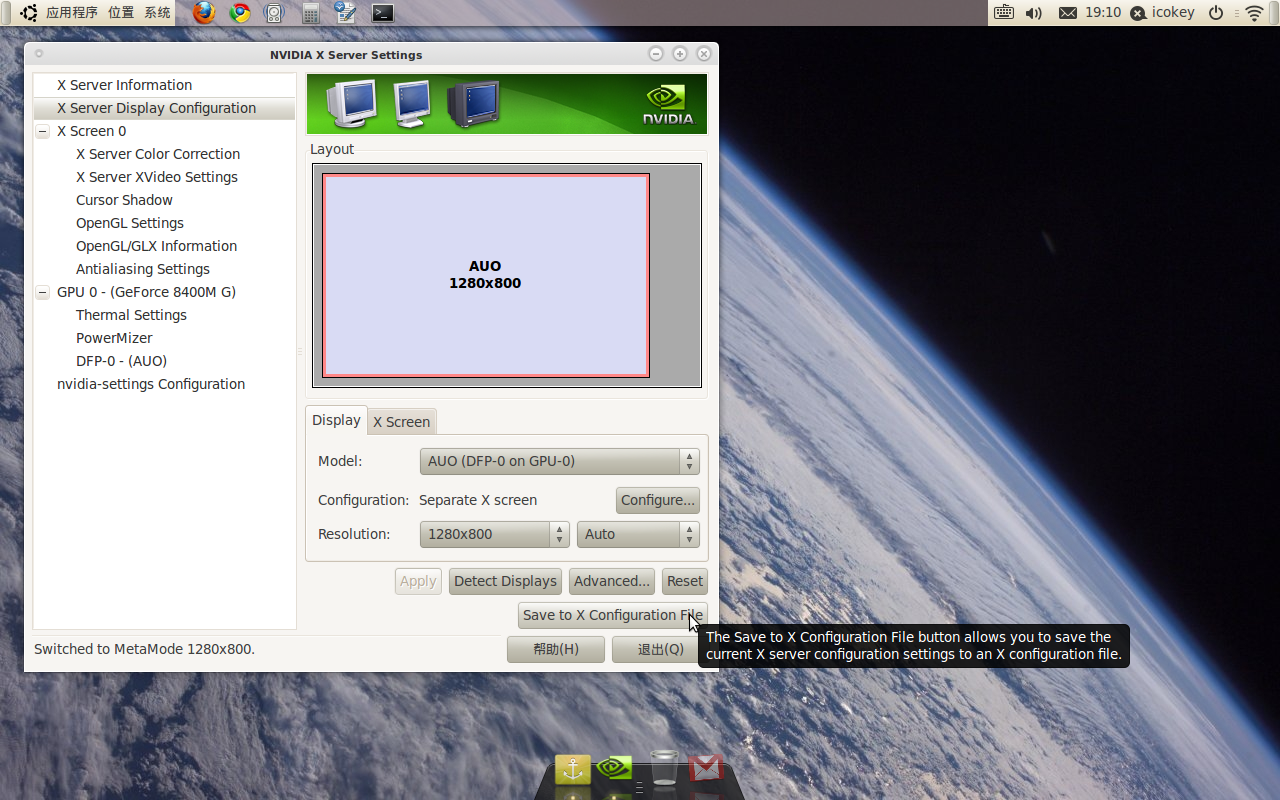Open the Model dropdown list

coord(559,461)
